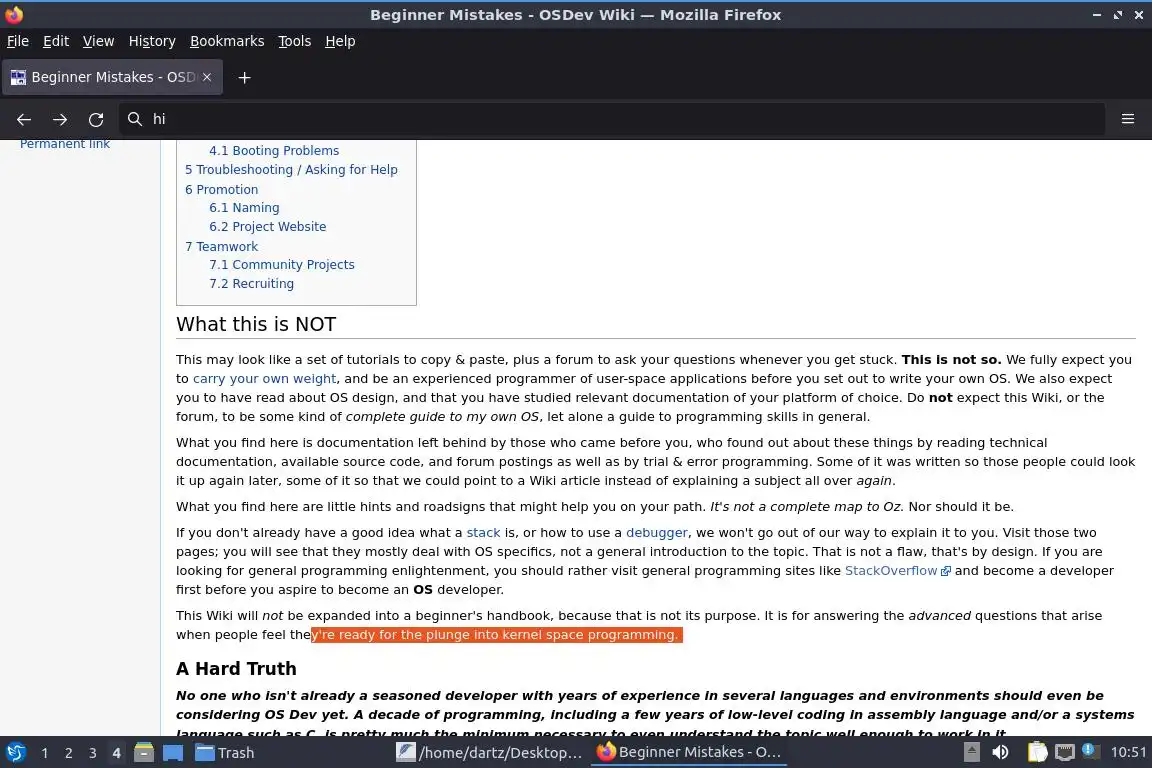
Task: Open the volume control in tray
Action: (1000, 753)
